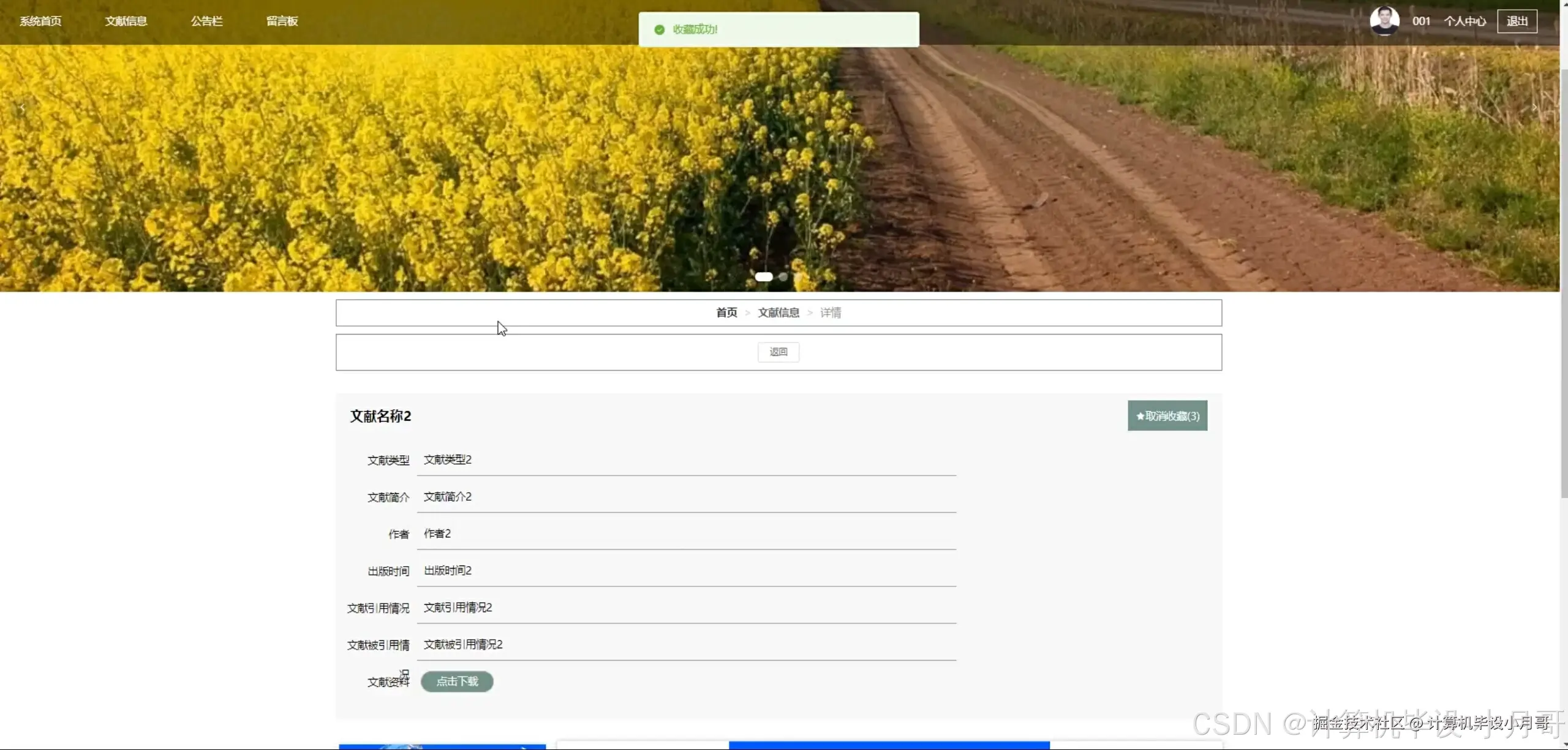This screenshot has height=750, width=1568.
Task: Open 系统首页 in the navigation bar
Action: 40,21
